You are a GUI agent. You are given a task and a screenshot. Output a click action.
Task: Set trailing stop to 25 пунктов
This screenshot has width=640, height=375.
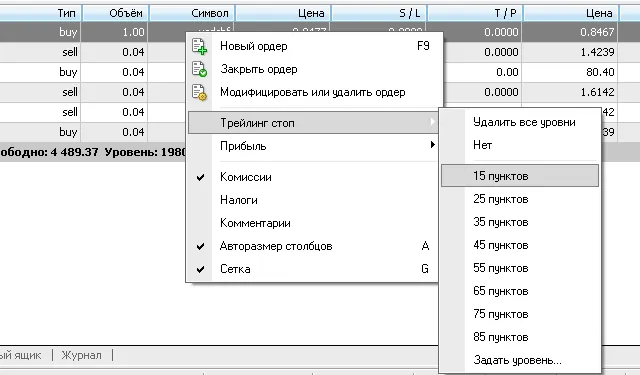coord(520,199)
